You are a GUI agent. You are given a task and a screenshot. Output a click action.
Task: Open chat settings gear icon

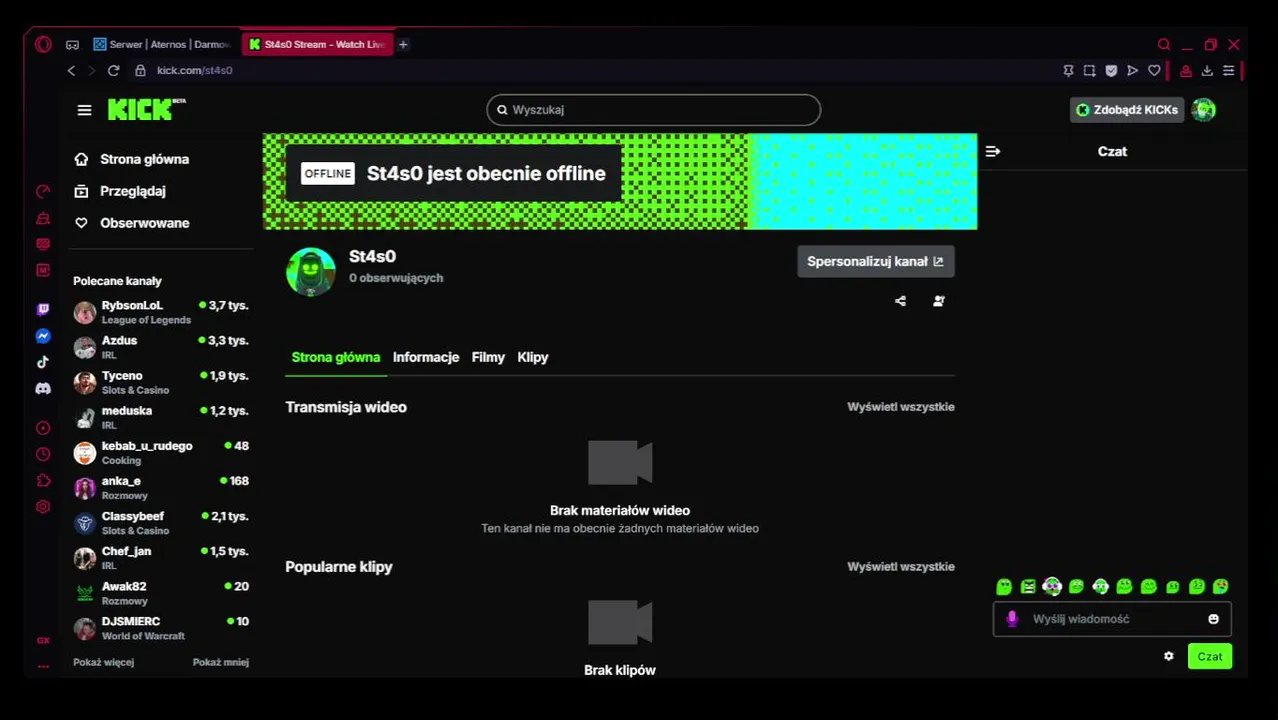click(1168, 656)
